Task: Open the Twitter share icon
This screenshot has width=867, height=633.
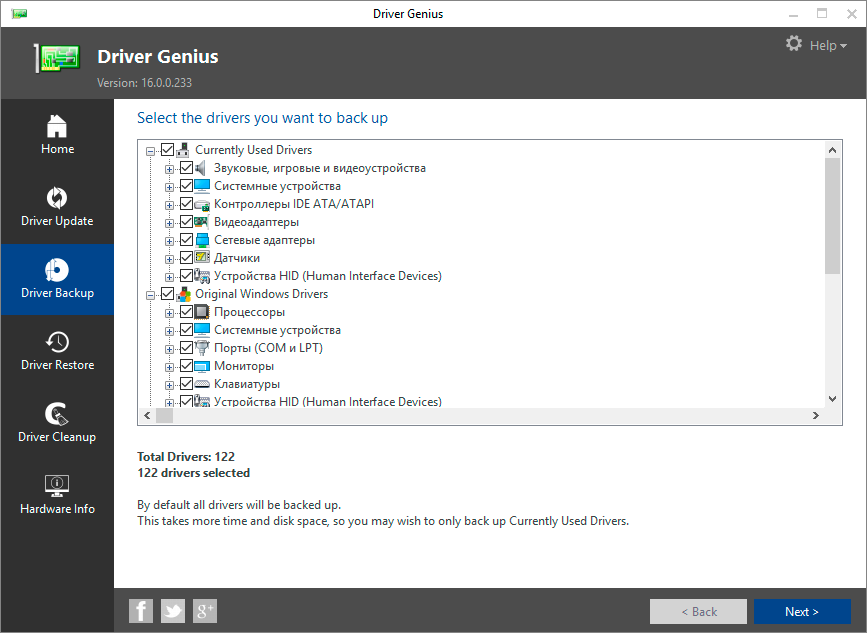Action: click(x=173, y=611)
